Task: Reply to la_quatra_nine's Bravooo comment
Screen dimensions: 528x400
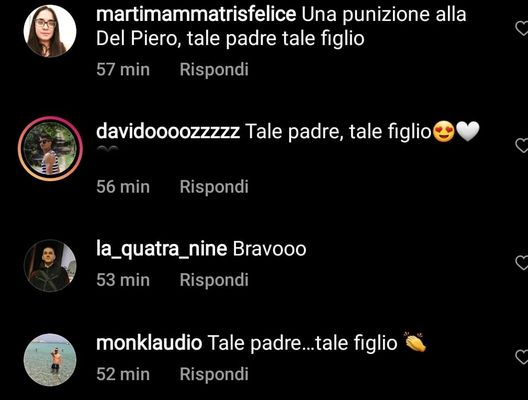Action: pos(214,280)
